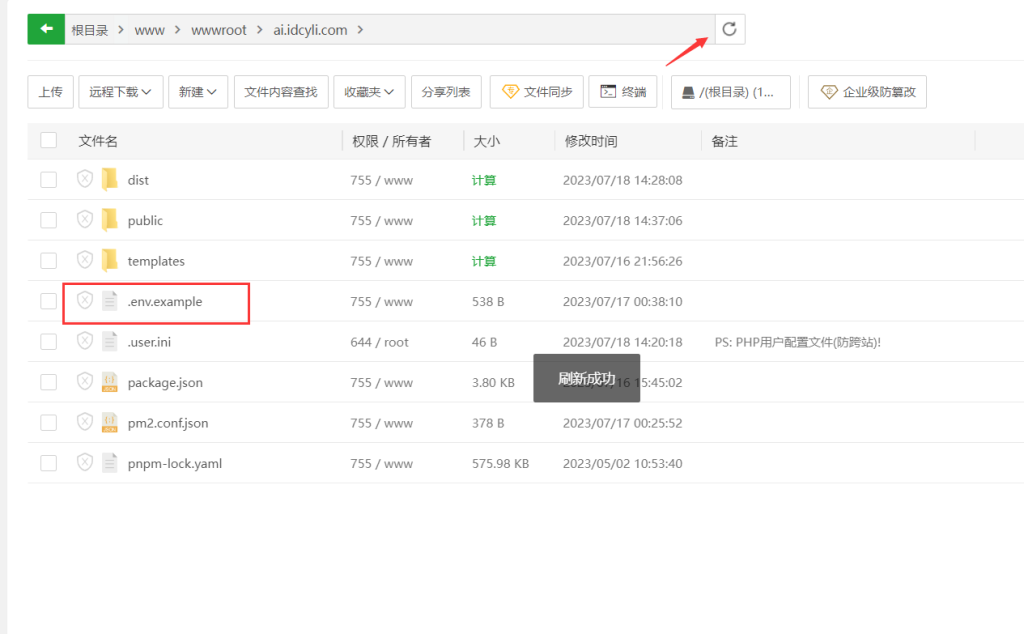The height and width of the screenshot is (634, 1024).
Task: Sort by 修改时间 column header
Action: [591, 141]
